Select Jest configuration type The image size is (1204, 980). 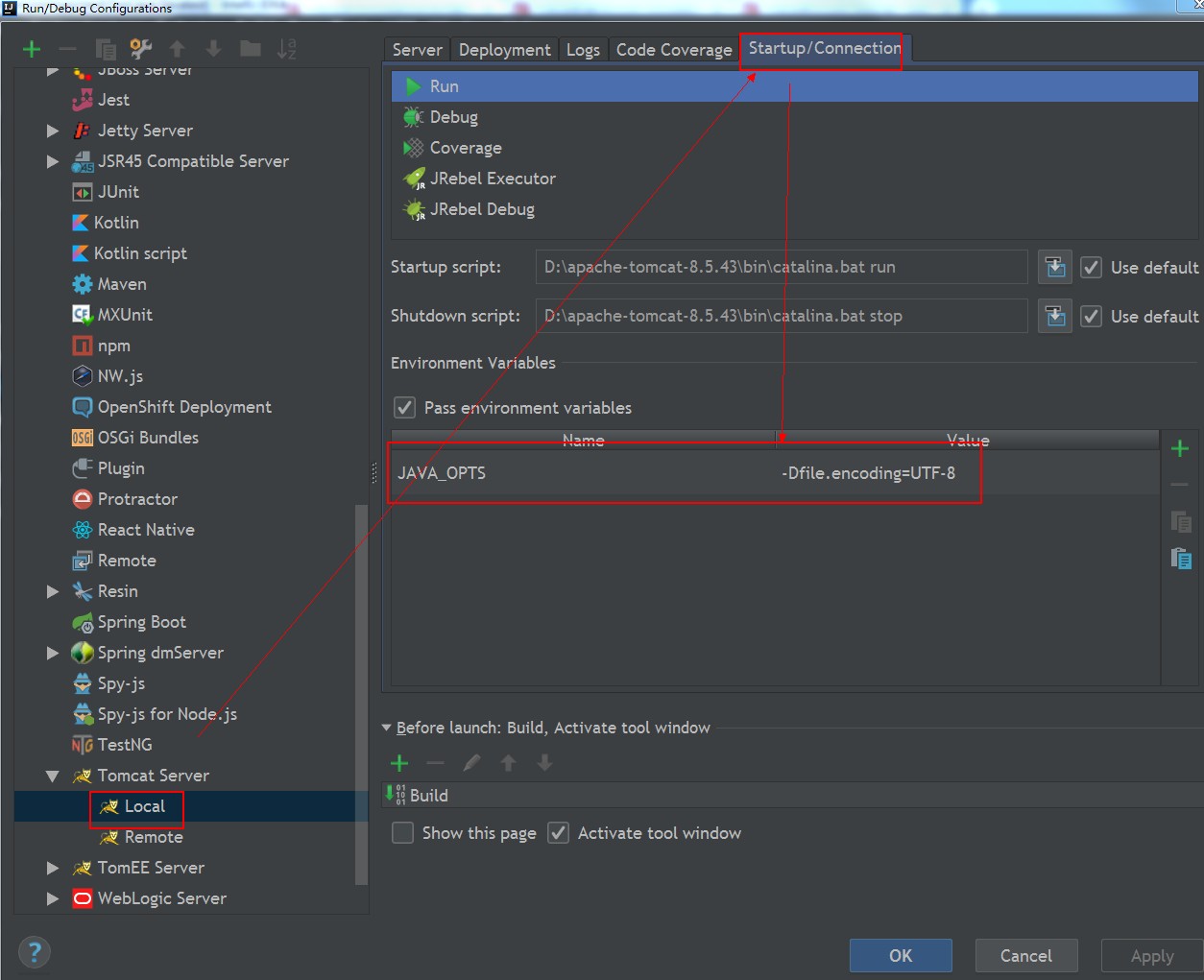pos(113,100)
